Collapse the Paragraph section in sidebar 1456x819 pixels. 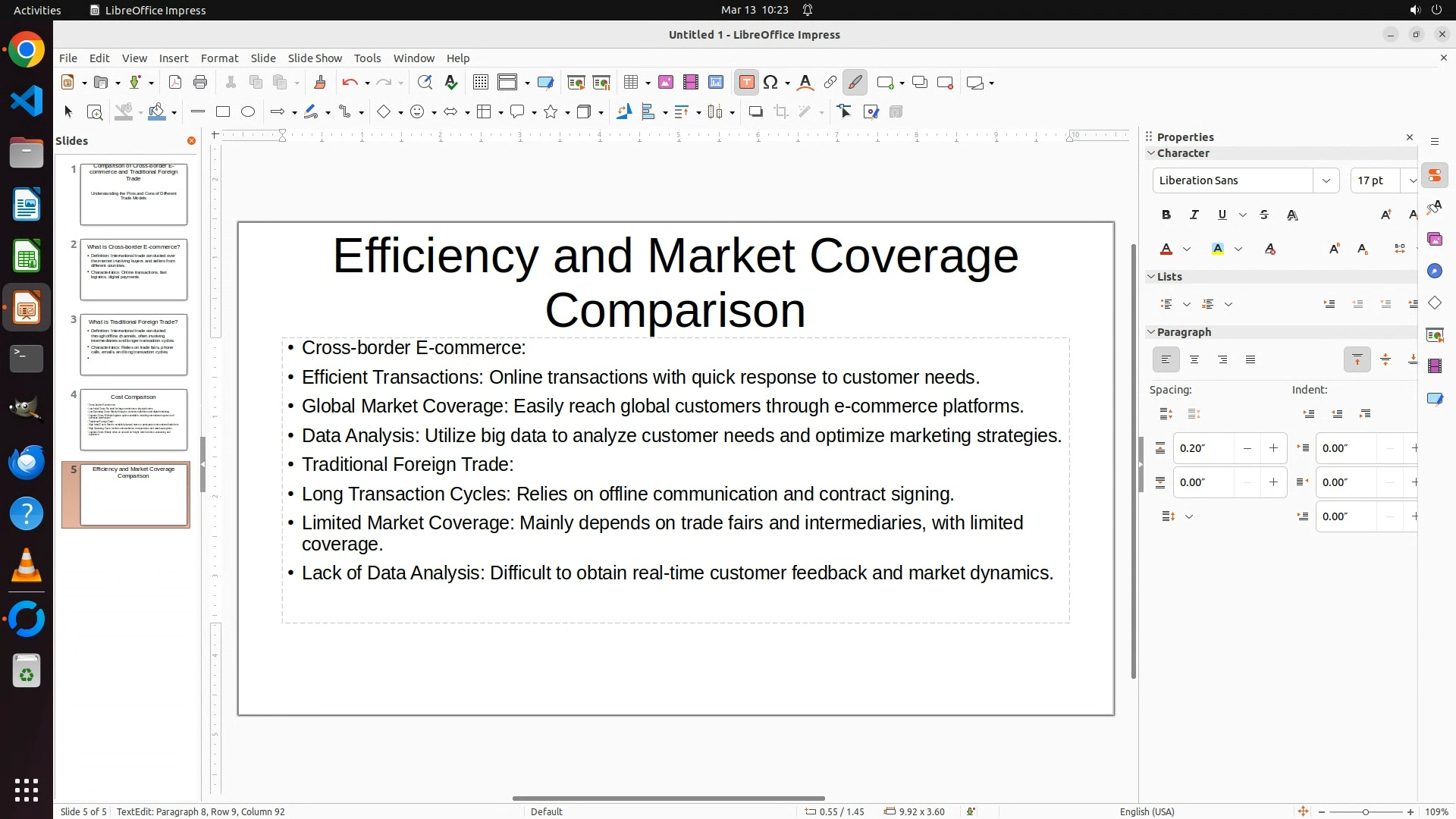(x=1151, y=332)
